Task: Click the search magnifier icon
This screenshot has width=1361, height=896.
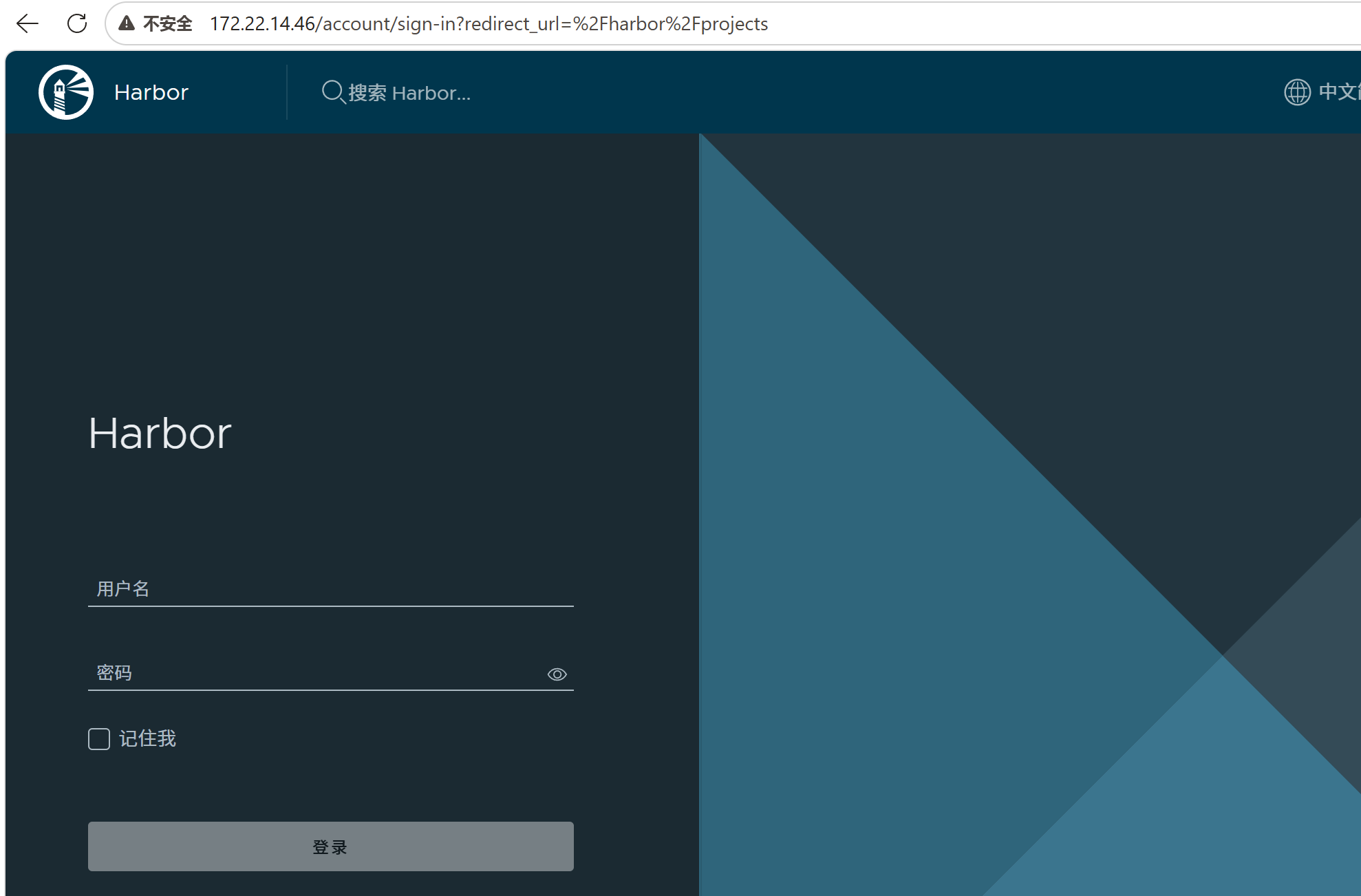Action: pos(333,92)
